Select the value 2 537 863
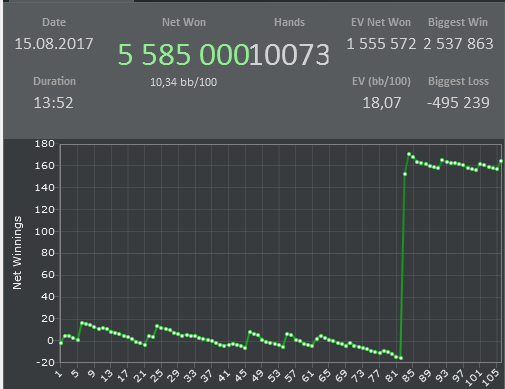The height and width of the screenshot is (389, 505). [458, 44]
